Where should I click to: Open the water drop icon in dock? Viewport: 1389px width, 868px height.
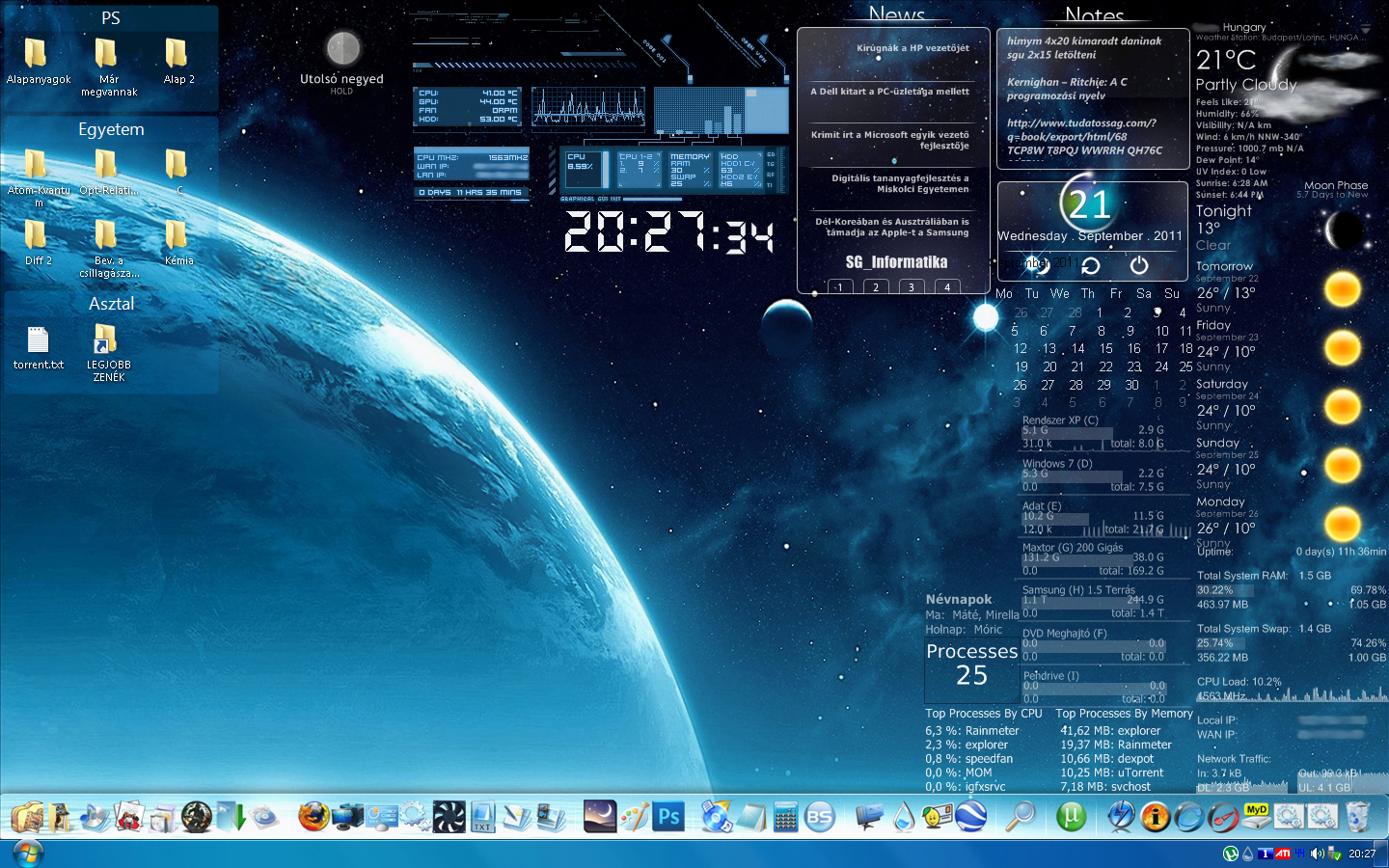coord(904,817)
